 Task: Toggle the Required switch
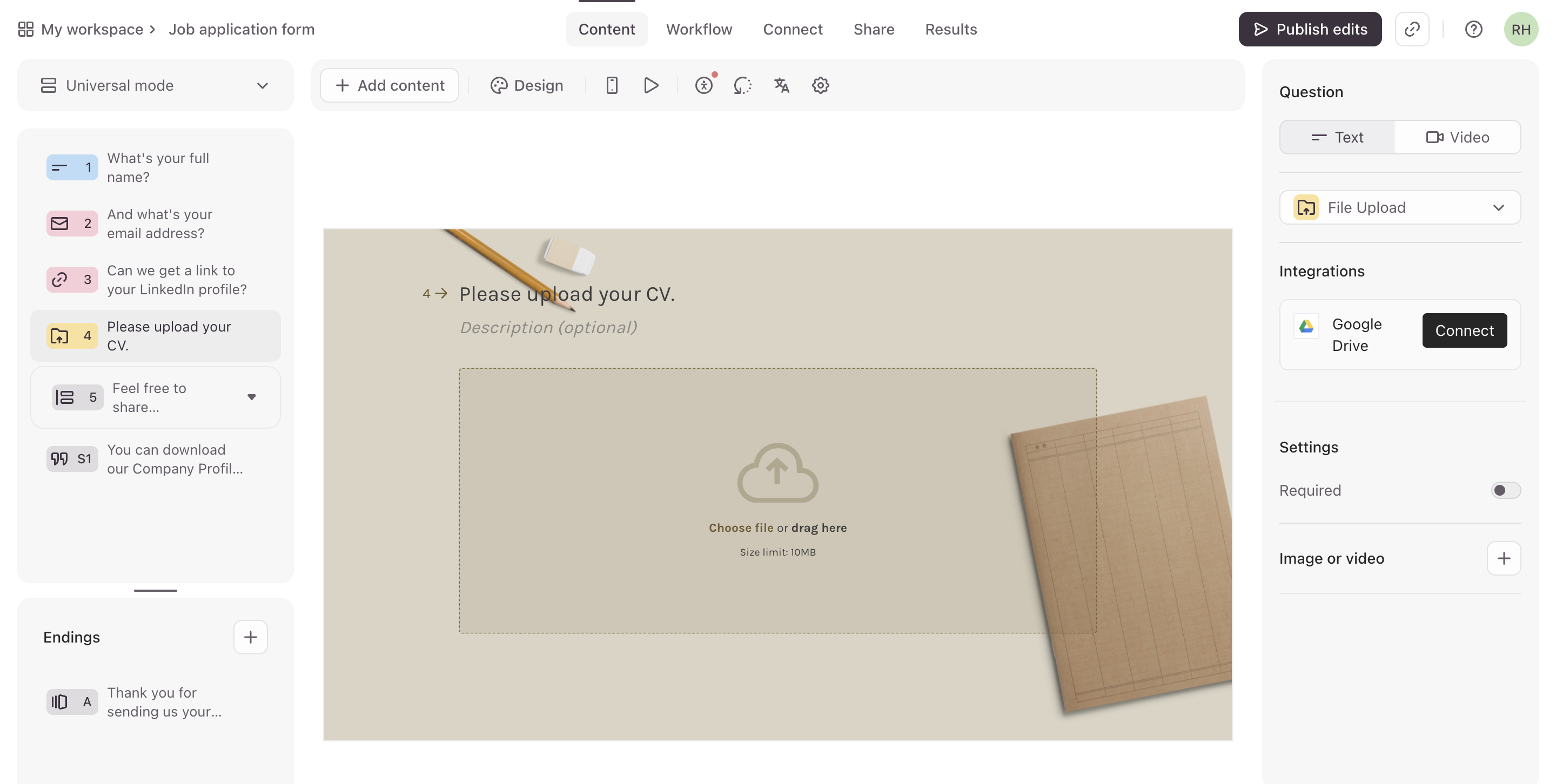pos(1505,490)
